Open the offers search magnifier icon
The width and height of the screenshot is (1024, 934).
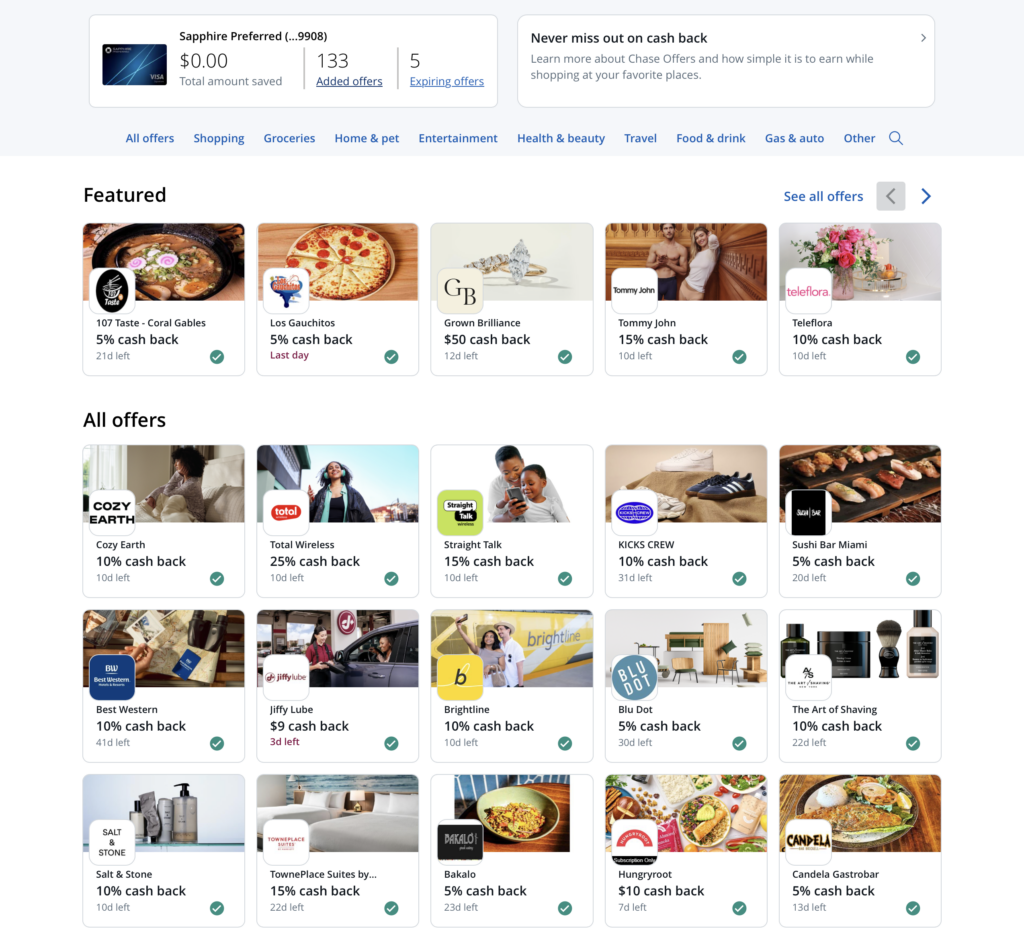[895, 138]
